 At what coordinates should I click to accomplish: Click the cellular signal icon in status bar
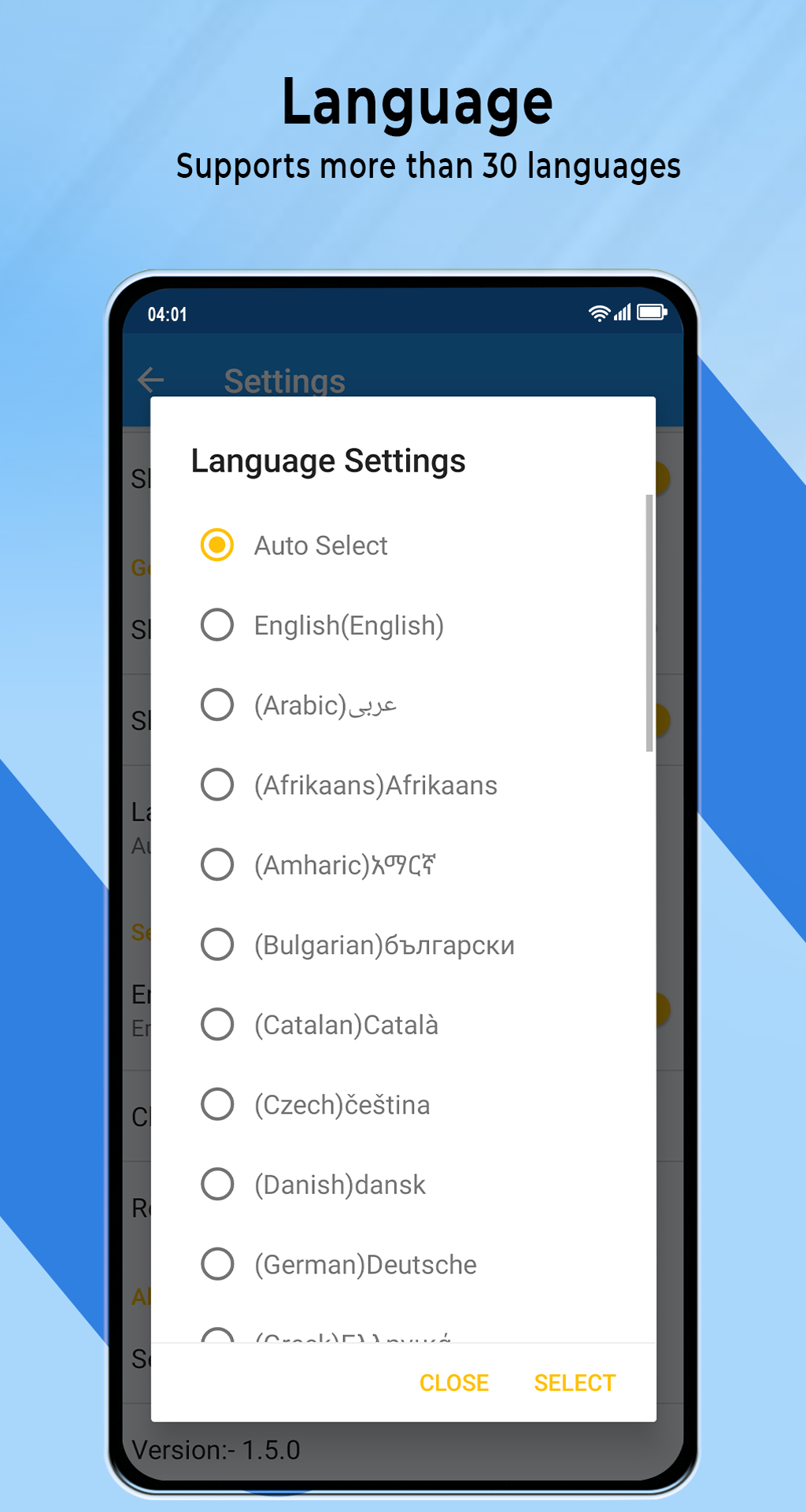pyautogui.click(x=622, y=312)
